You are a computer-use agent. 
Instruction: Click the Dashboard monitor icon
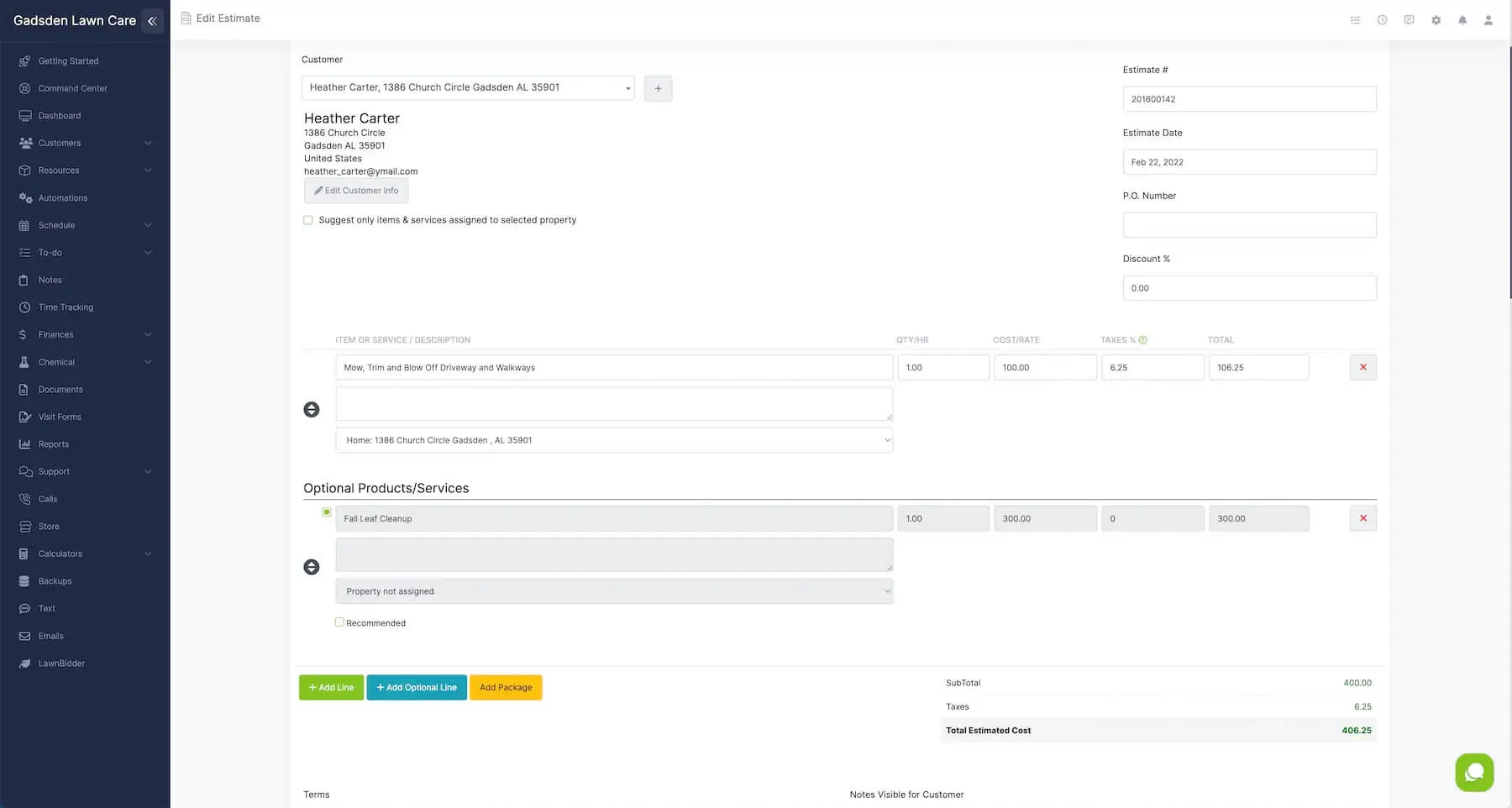(24, 116)
